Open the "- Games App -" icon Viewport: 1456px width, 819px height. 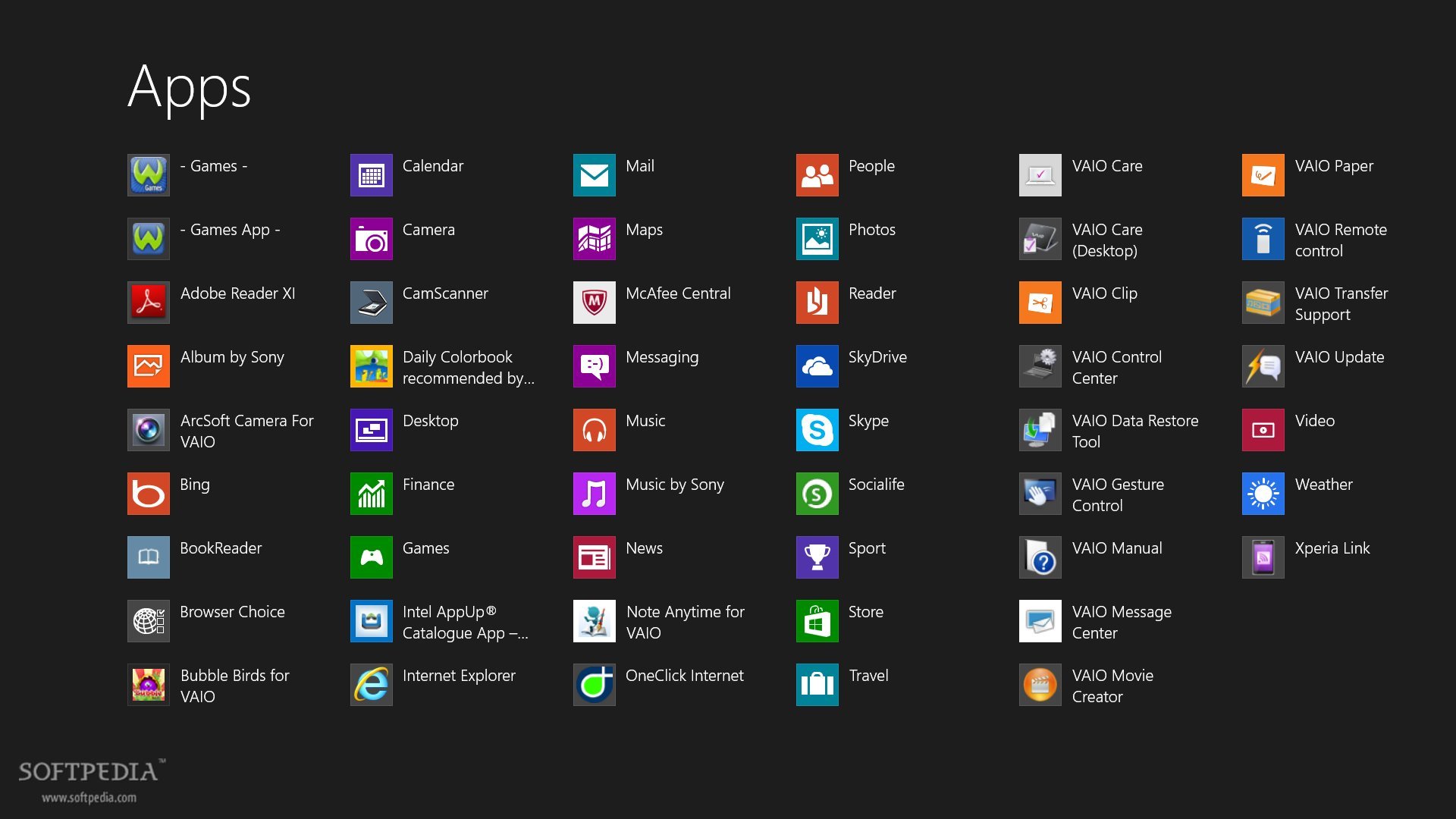(x=149, y=239)
